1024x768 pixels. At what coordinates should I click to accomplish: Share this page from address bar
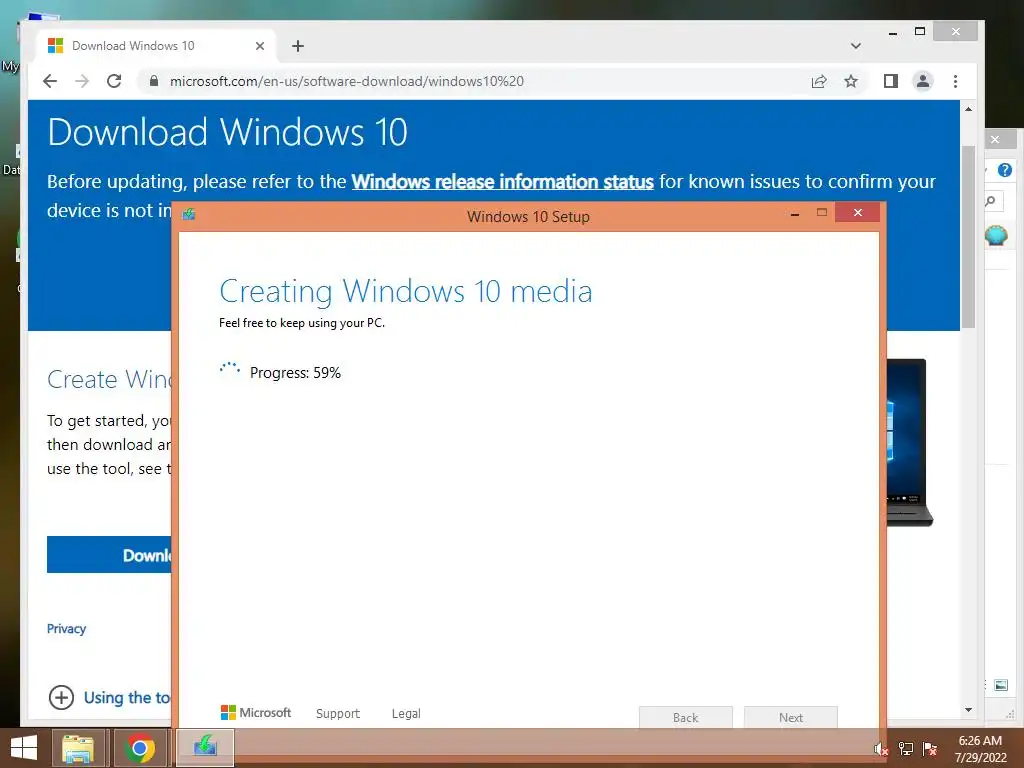click(x=819, y=81)
